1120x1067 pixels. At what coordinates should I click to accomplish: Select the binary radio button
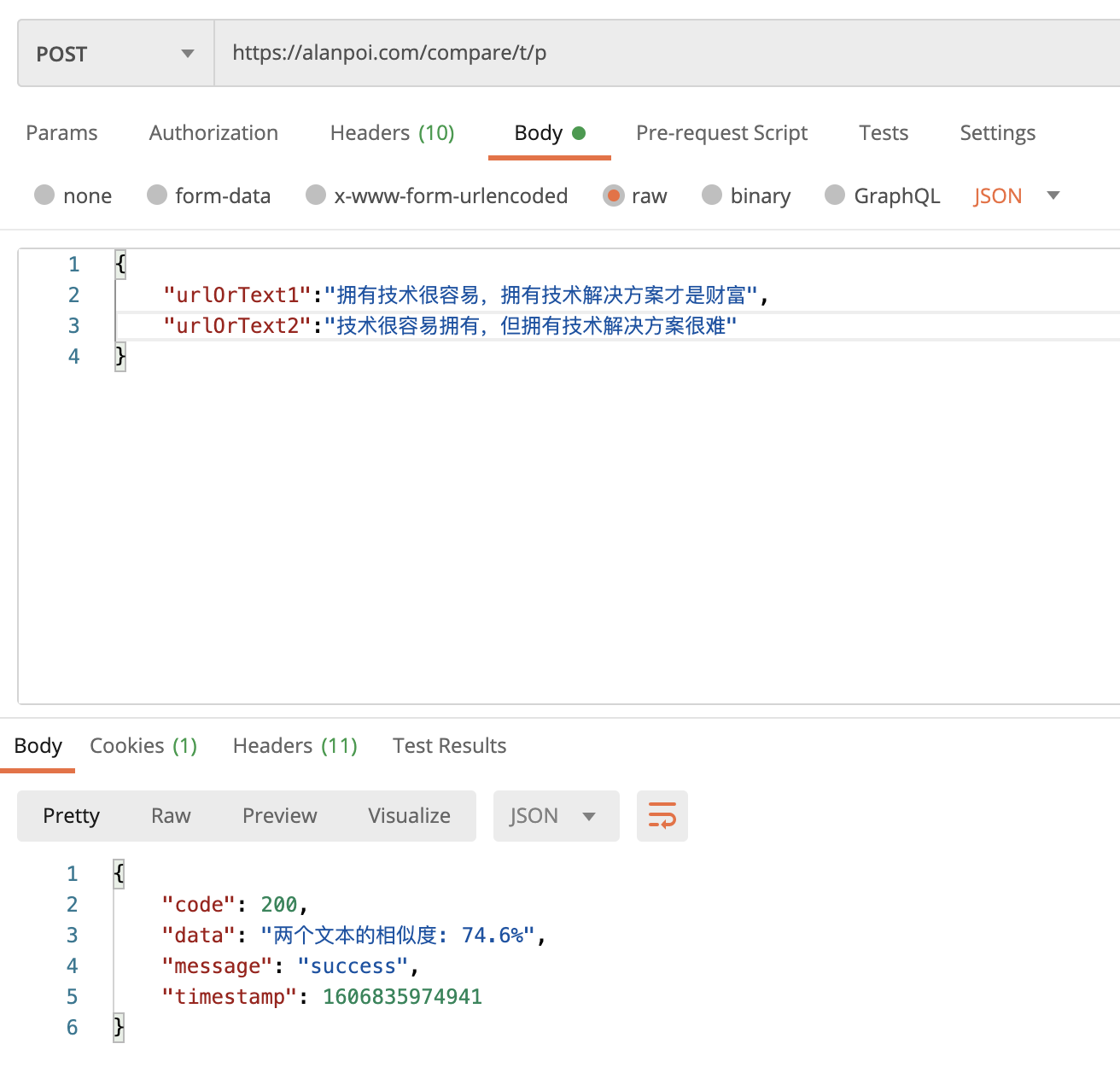tap(712, 195)
